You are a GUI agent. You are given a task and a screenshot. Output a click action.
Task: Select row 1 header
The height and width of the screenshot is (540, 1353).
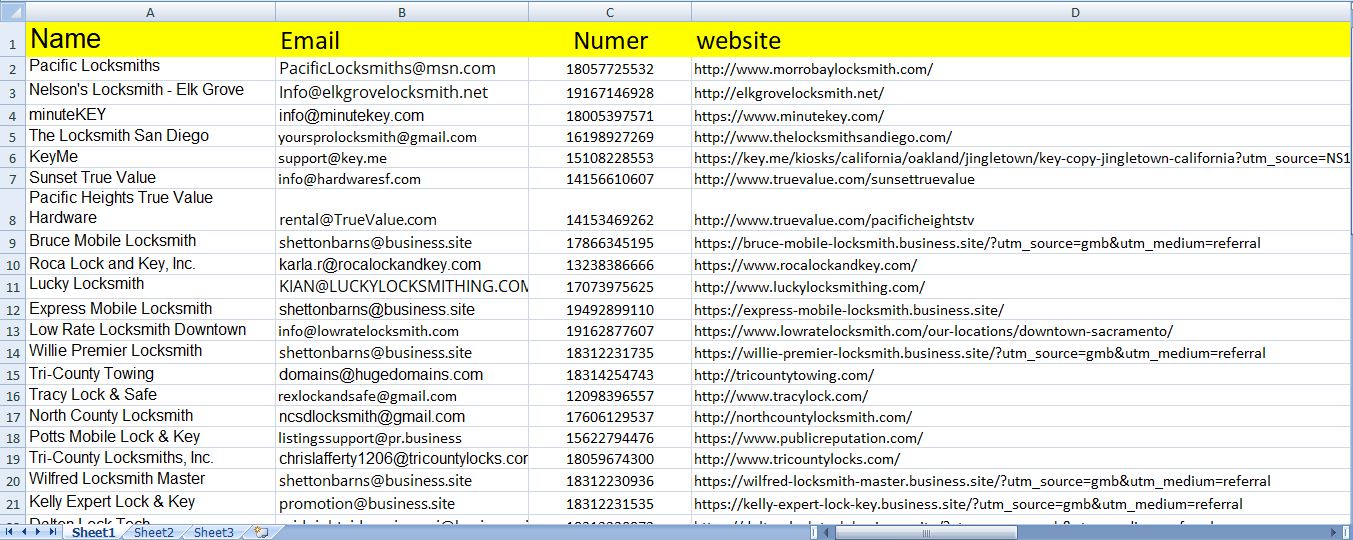[x=12, y=40]
